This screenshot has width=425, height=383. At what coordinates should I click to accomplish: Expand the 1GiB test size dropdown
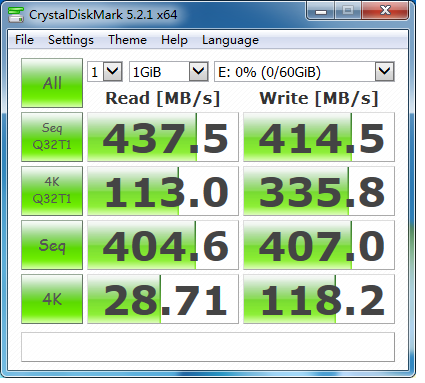pyautogui.click(x=169, y=71)
